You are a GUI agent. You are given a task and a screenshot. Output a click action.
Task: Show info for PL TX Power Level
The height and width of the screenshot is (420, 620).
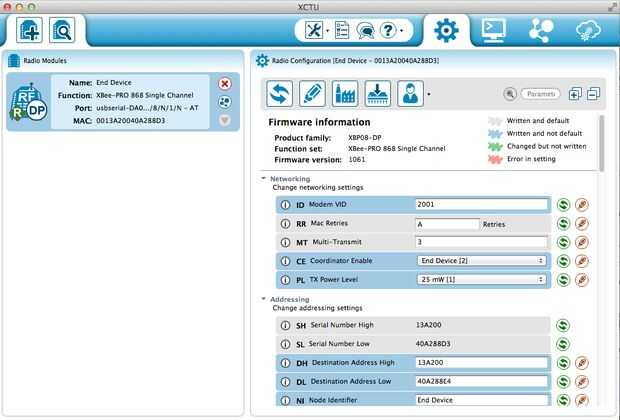285,280
